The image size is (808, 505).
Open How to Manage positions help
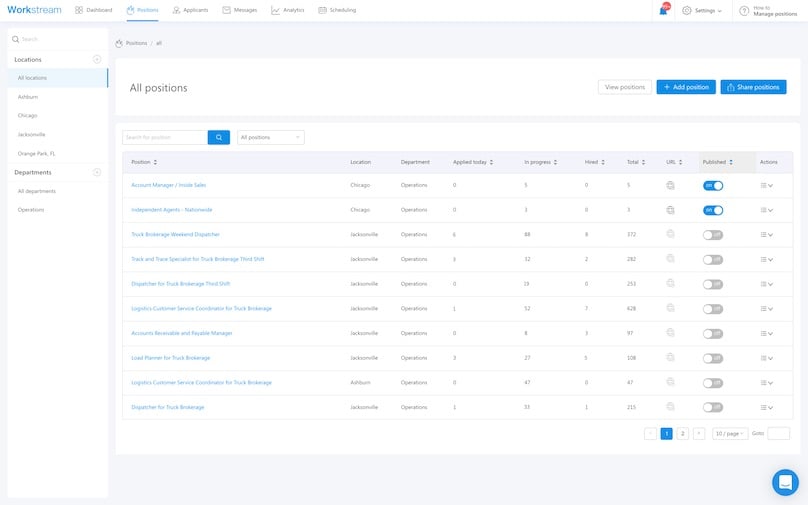click(x=768, y=10)
